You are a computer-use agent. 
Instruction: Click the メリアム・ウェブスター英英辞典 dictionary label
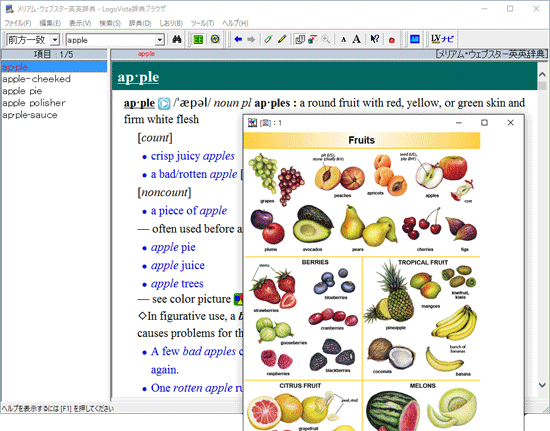[x=491, y=54]
